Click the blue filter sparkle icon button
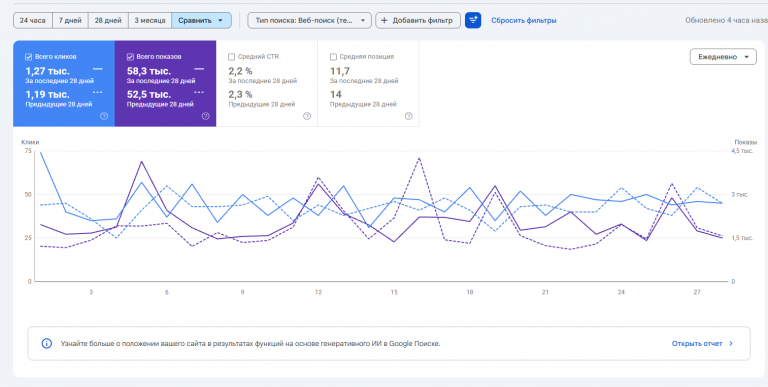The height and width of the screenshot is (387, 768). coord(473,20)
